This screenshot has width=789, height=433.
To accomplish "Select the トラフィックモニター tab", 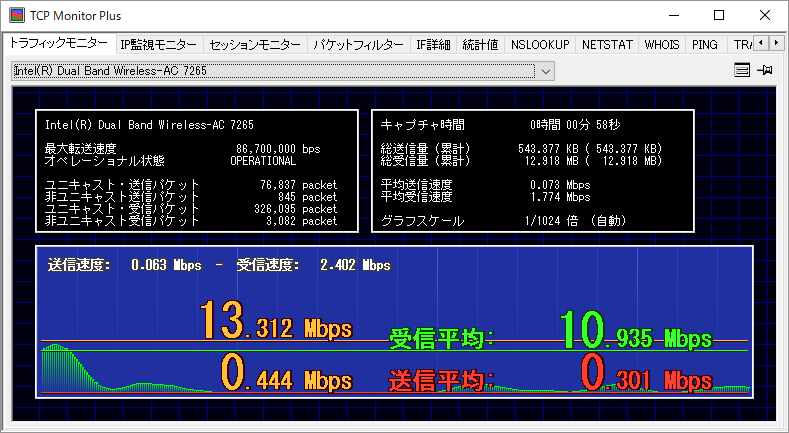I will point(58,44).
